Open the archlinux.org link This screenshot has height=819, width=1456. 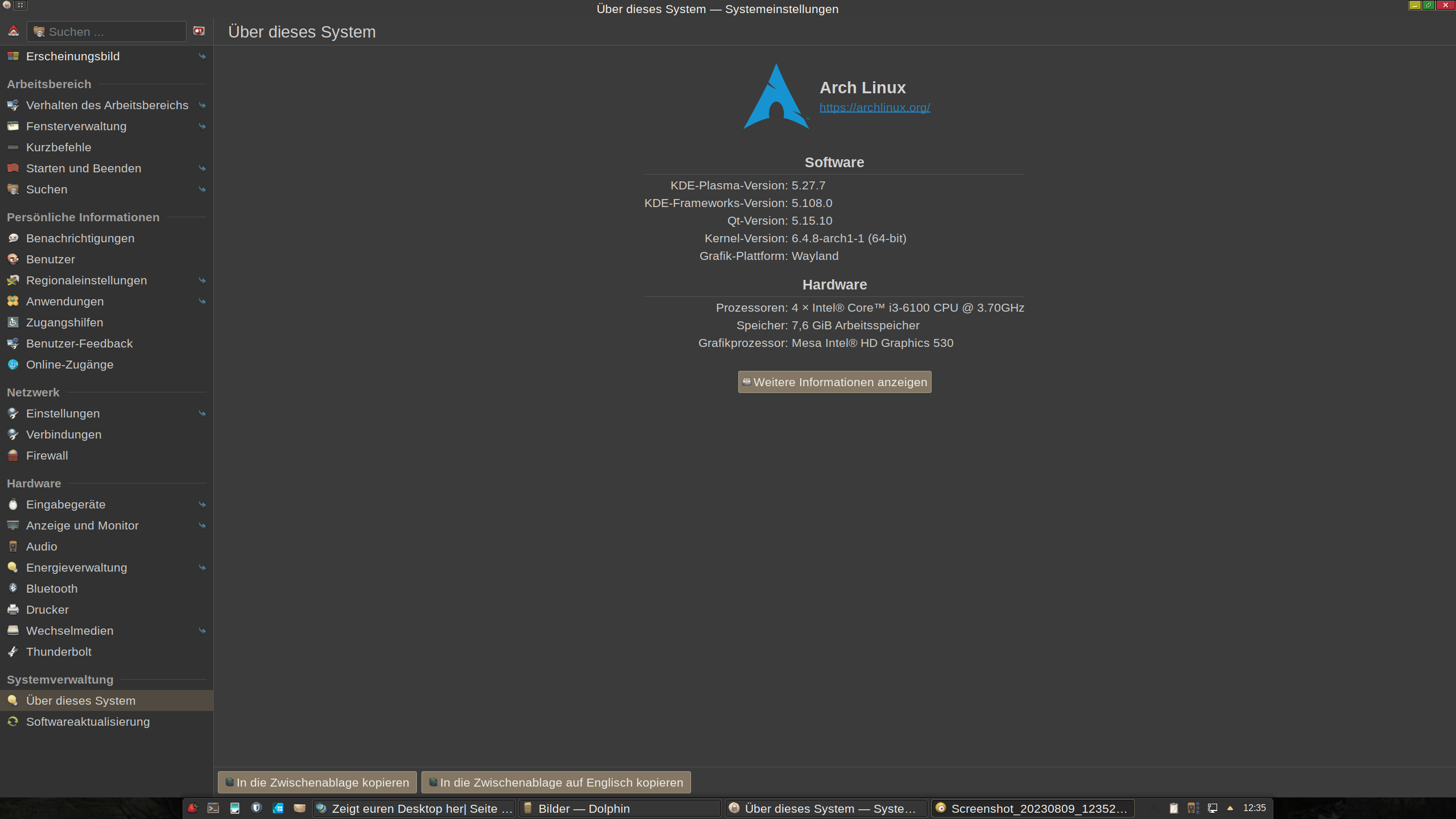click(874, 107)
